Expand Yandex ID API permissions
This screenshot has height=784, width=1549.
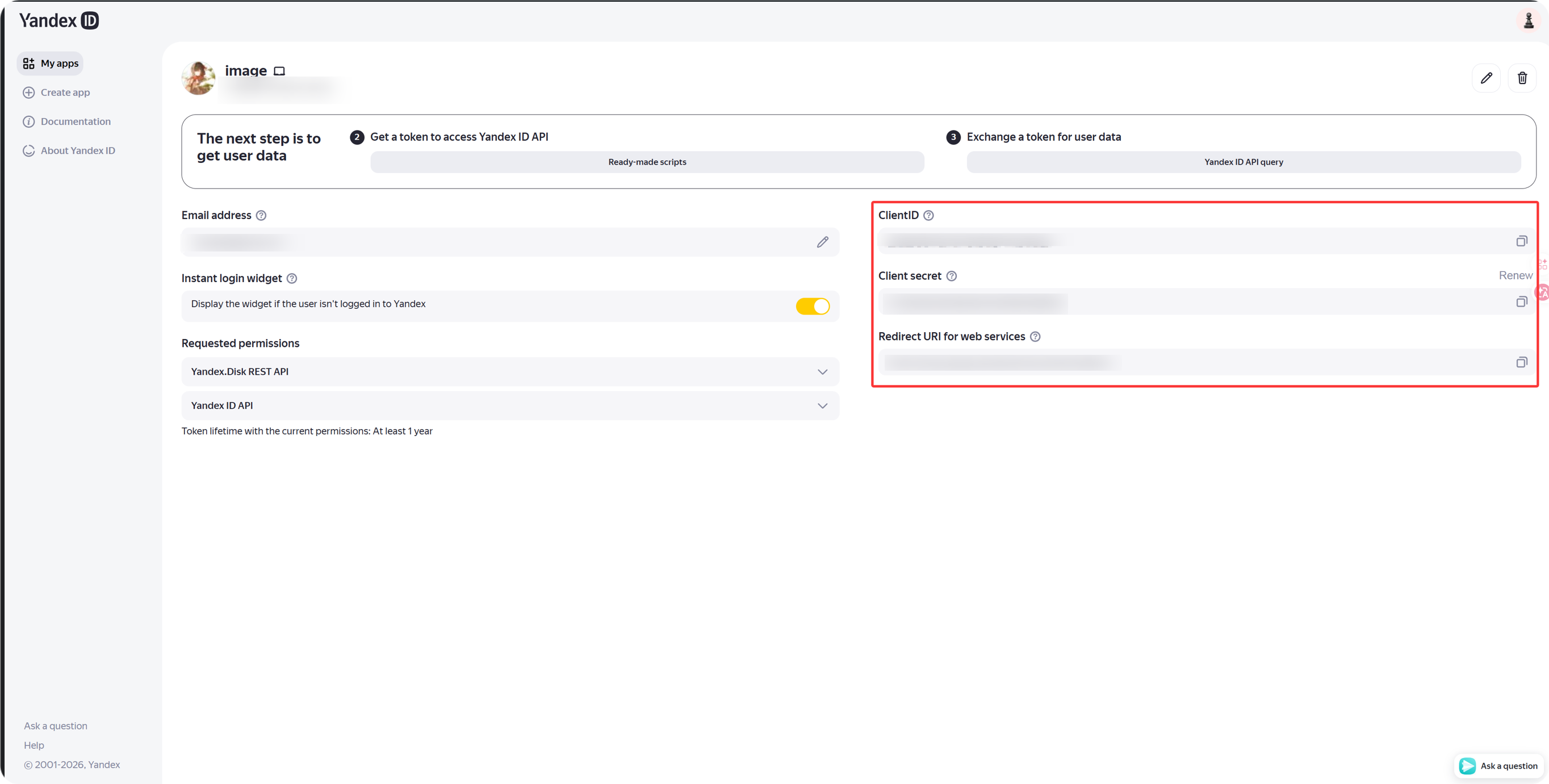pos(510,406)
